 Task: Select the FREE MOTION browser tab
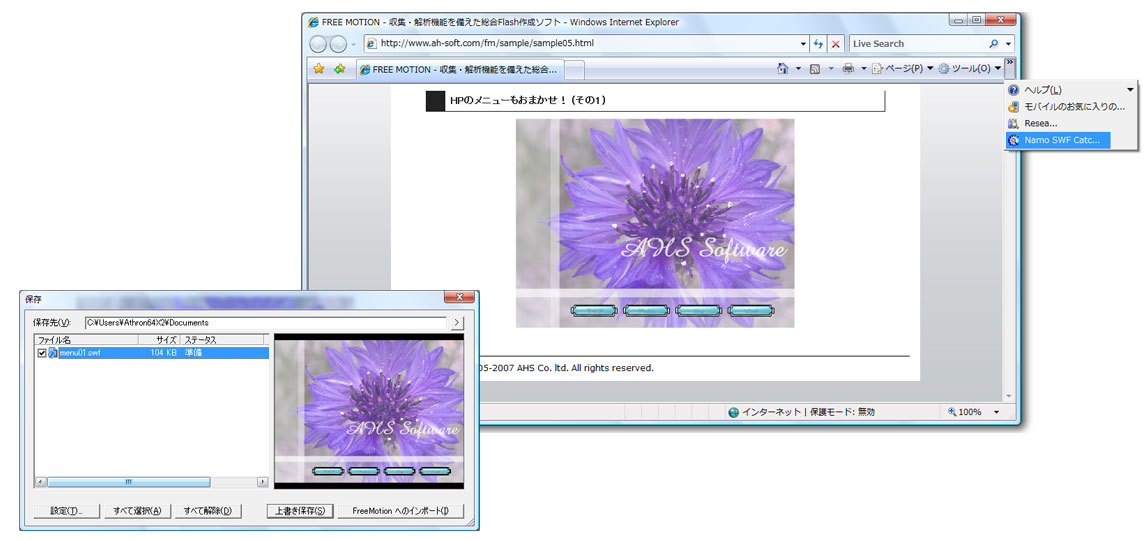[x=459, y=70]
